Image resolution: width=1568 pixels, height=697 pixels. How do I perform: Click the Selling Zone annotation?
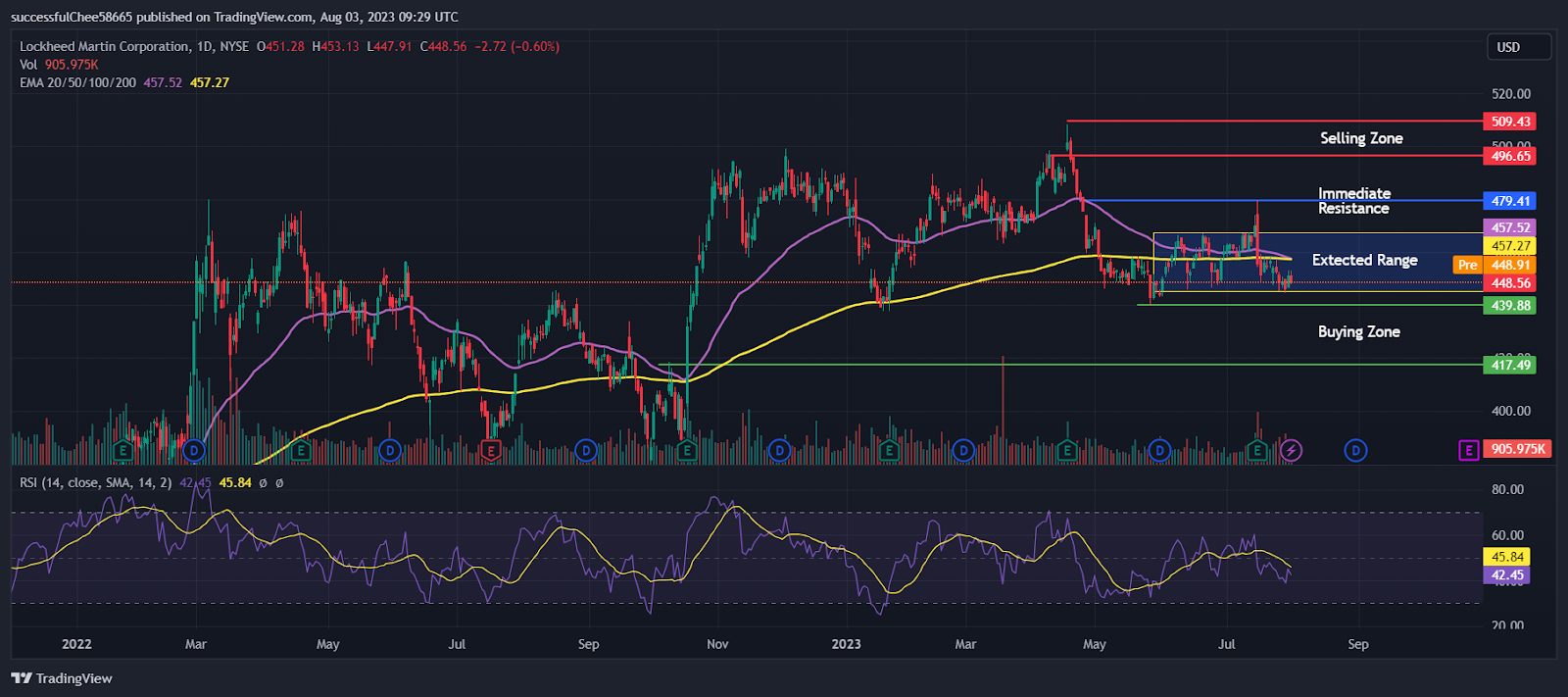tap(1361, 138)
